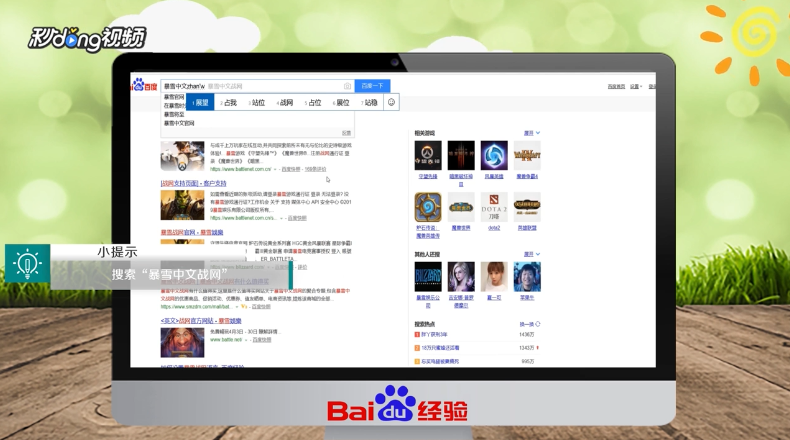Open dropdown arrow after battle.net URL
This screenshot has height=440, width=790.
tap(246, 340)
